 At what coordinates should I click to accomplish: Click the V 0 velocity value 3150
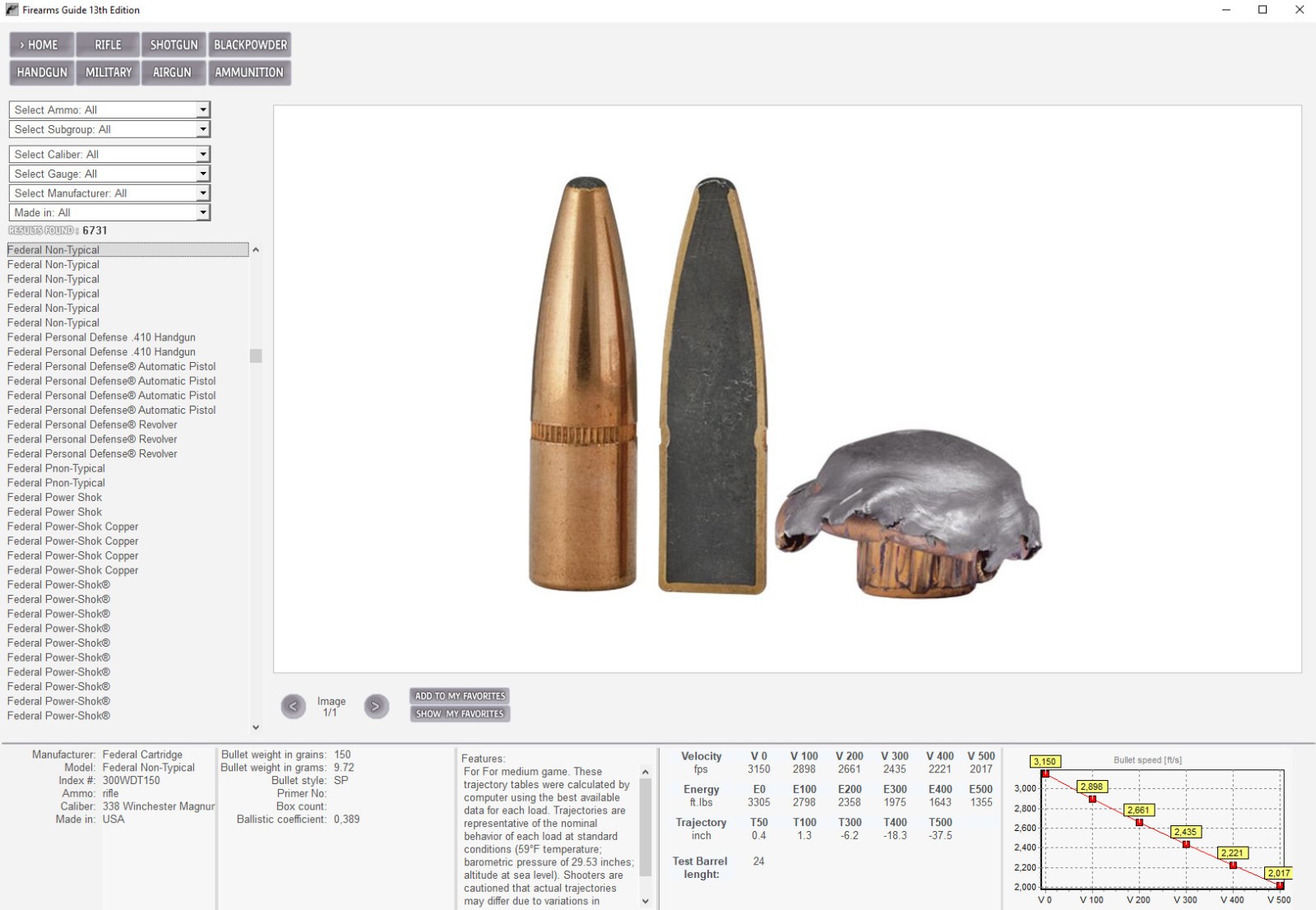click(758, 769)
